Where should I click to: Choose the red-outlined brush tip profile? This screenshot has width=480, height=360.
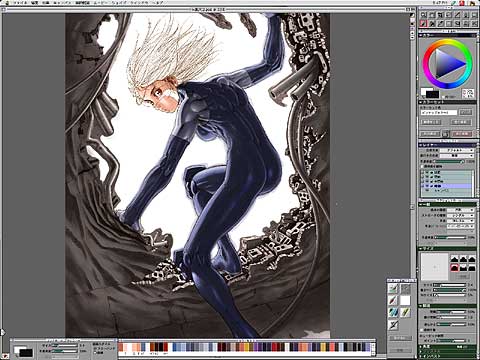coord(455,268)
